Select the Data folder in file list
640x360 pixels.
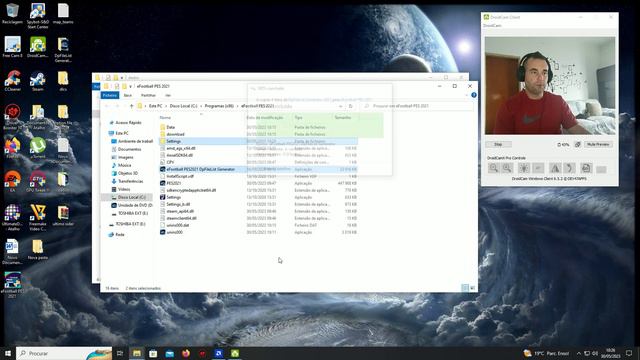point(171,127)
